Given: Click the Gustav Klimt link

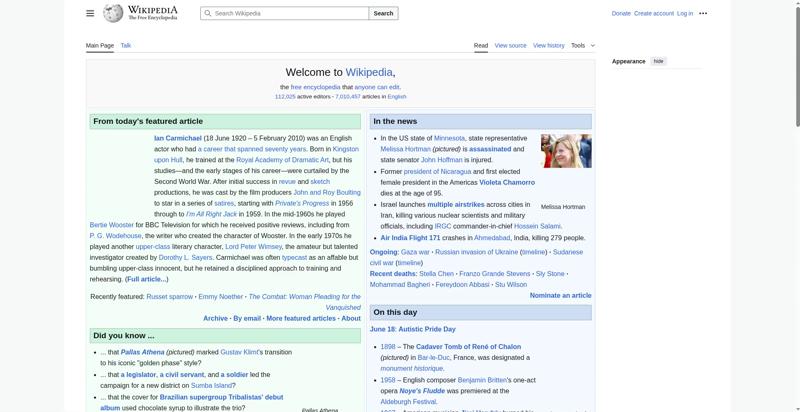Looking at the screenshot, I should click(239, 352).
